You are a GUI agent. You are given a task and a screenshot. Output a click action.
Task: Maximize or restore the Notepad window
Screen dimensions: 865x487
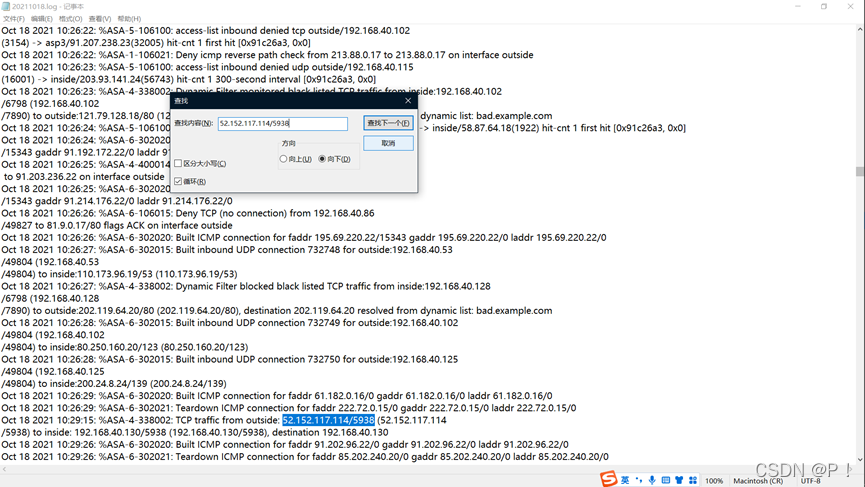click(824, 7)
